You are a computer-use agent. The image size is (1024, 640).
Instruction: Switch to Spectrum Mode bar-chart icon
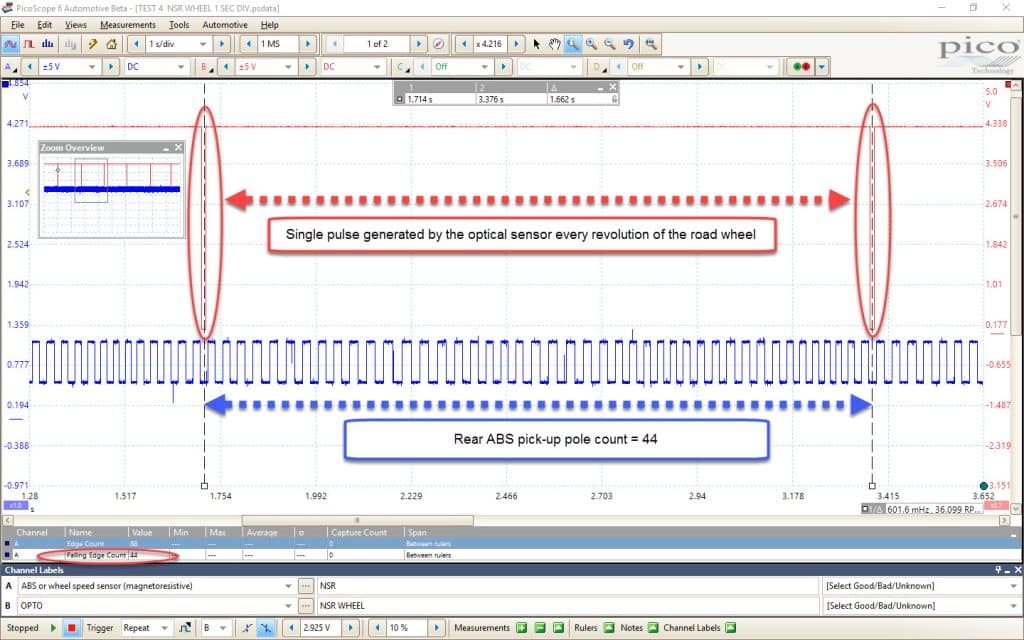48,44
